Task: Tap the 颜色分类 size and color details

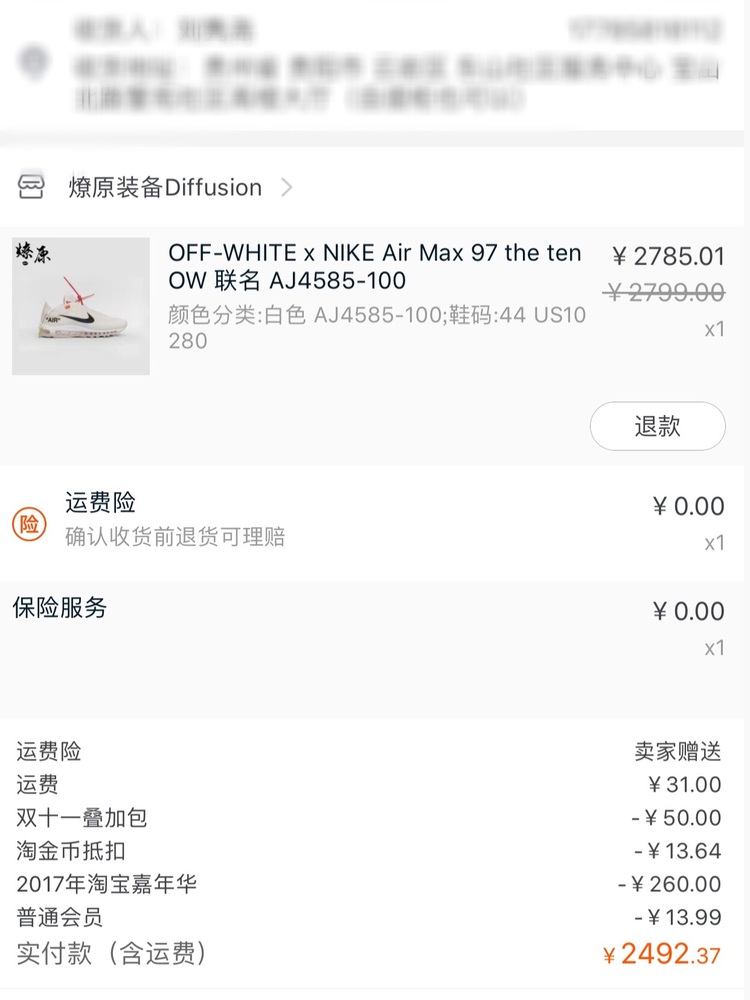Action: point(377,327)
